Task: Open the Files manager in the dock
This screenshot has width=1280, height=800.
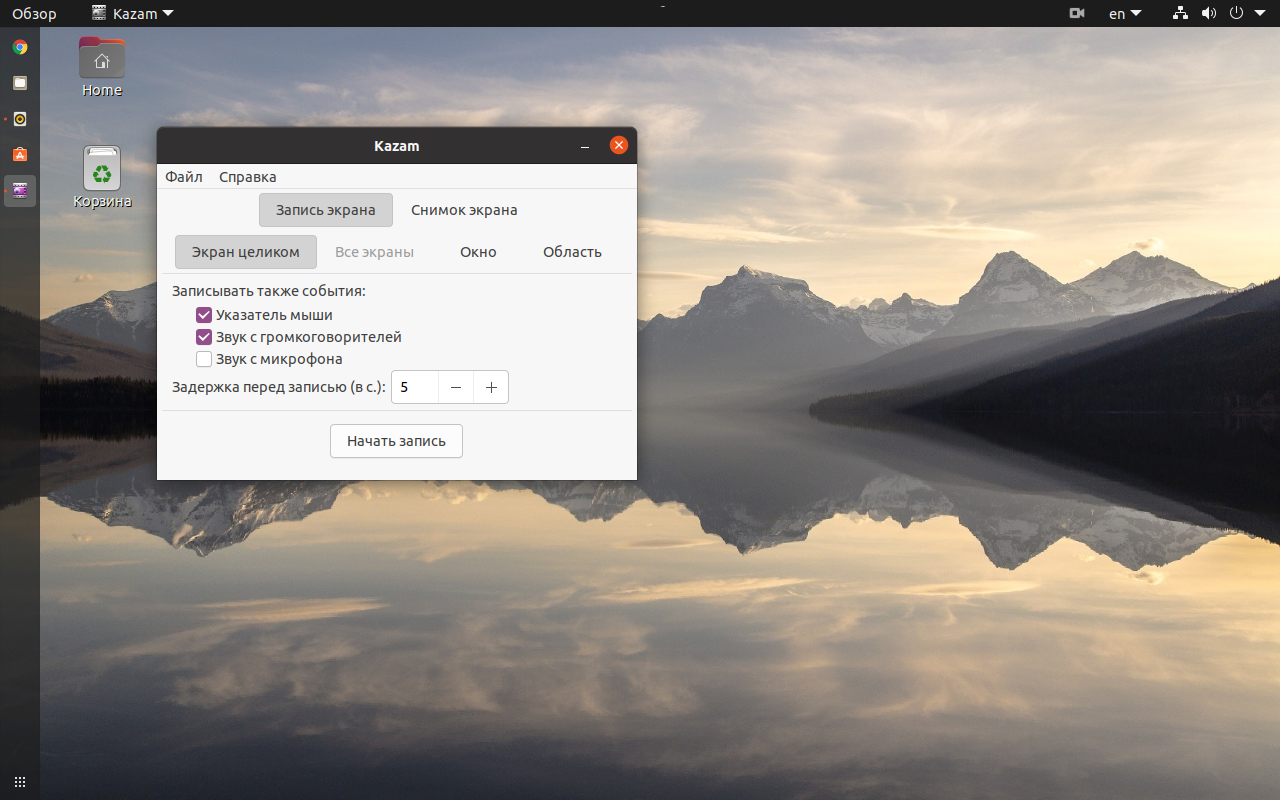Action: (20, 83)
